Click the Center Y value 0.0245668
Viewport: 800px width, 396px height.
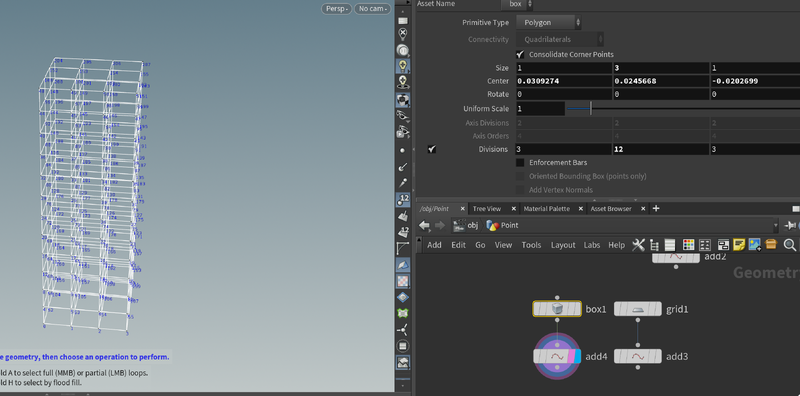661,81
